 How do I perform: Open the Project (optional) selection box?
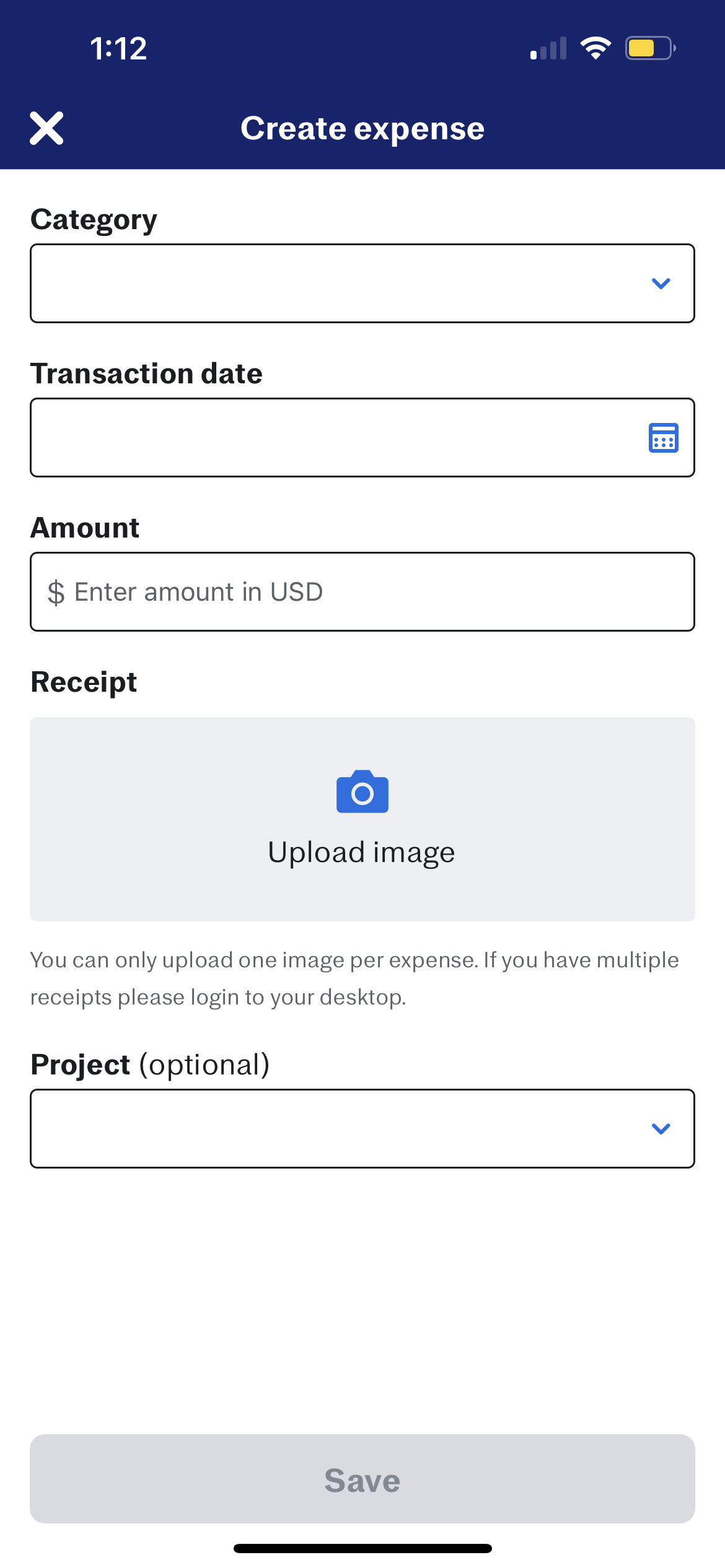click(x=335, y=1129)
